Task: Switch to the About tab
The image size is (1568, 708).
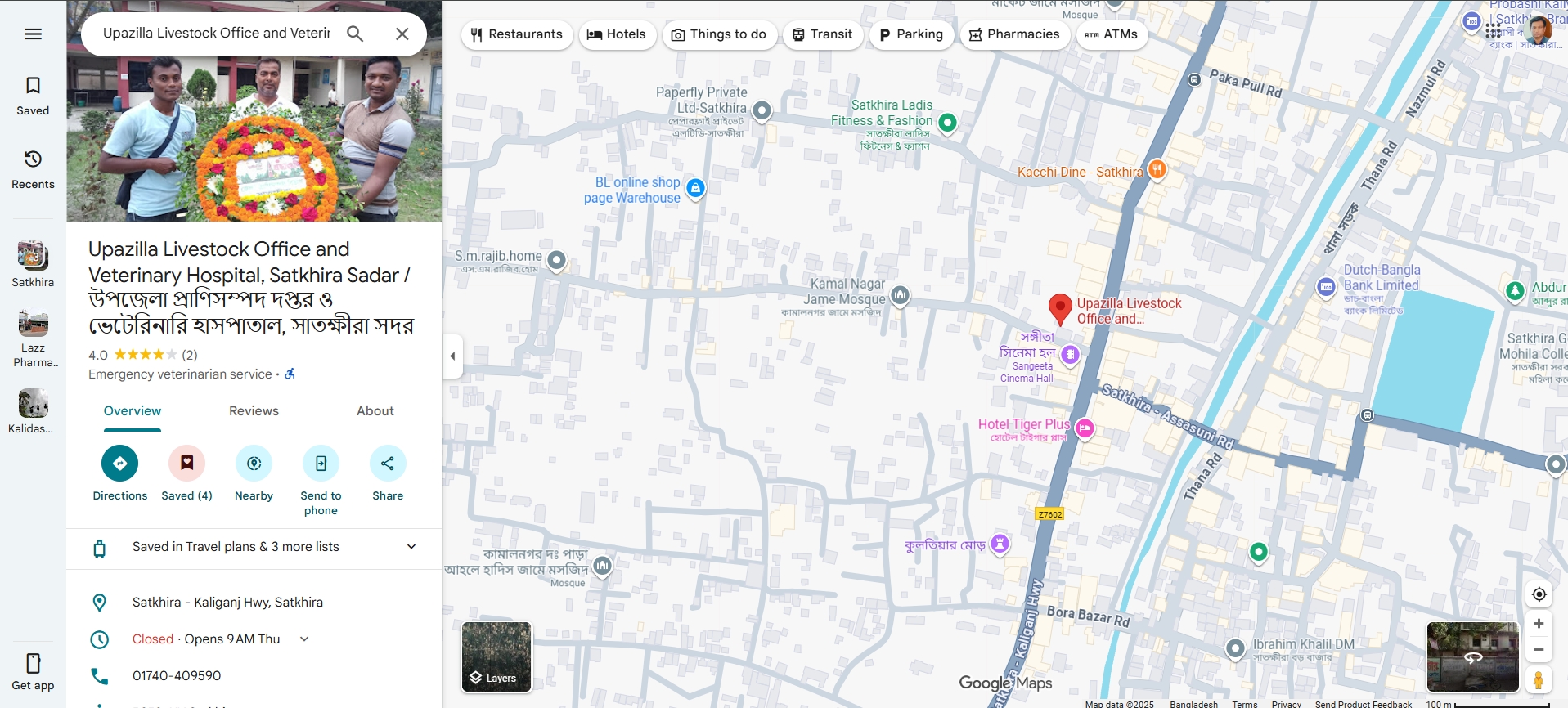Action: click(375, 411)
